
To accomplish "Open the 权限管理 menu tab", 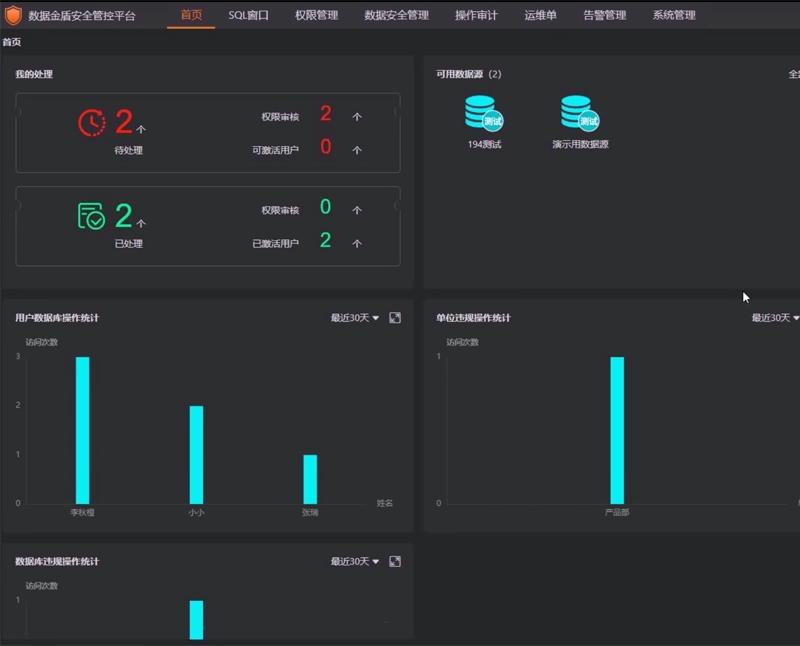I will [x=316, y=15].
